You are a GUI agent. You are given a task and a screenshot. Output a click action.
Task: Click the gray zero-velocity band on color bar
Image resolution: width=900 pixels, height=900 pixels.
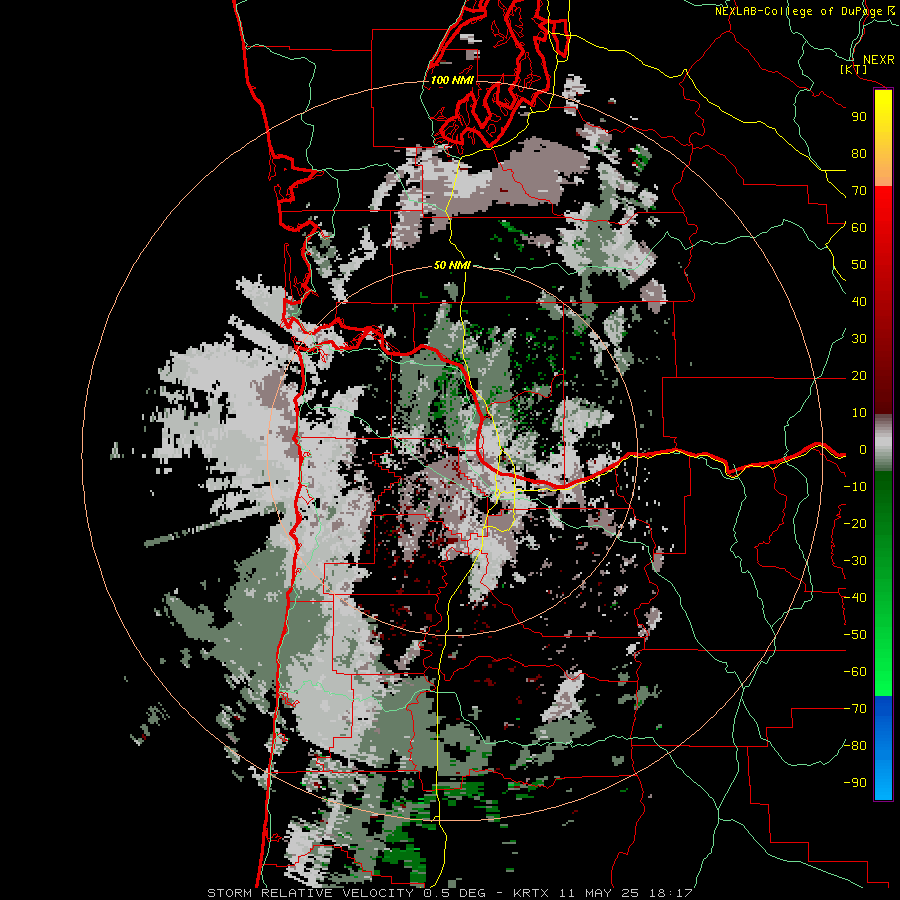coord(883,443)
